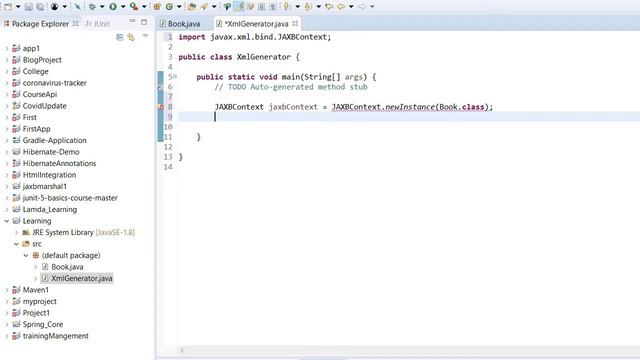
Task: Click the error marker on line 8
Action: coord(160,107)
